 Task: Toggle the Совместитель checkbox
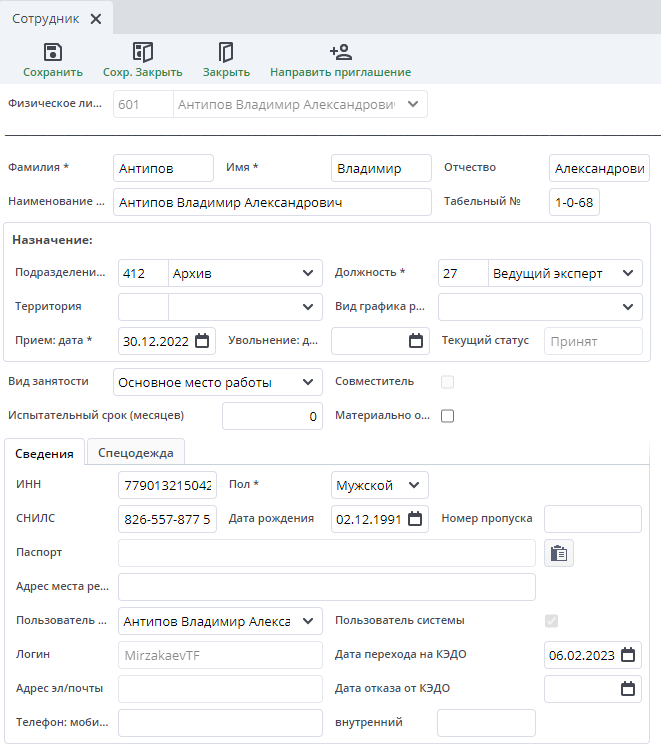pos(447,381)
